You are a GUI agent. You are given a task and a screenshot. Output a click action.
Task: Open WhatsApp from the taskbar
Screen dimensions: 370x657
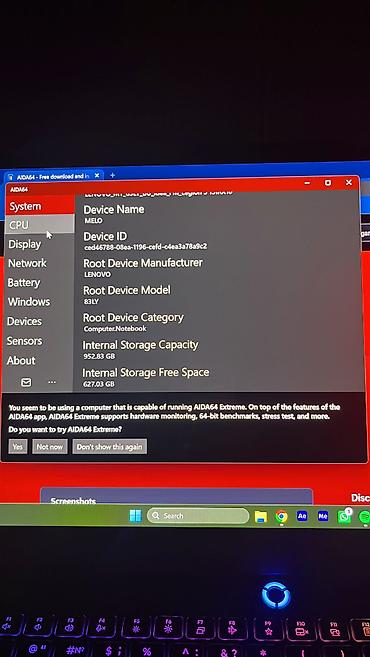[x=344, y=516]
